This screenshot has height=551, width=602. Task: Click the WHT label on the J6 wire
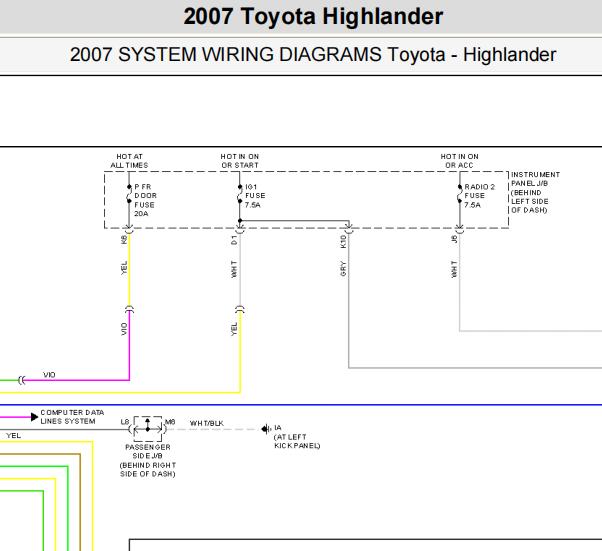pos(454,269)
